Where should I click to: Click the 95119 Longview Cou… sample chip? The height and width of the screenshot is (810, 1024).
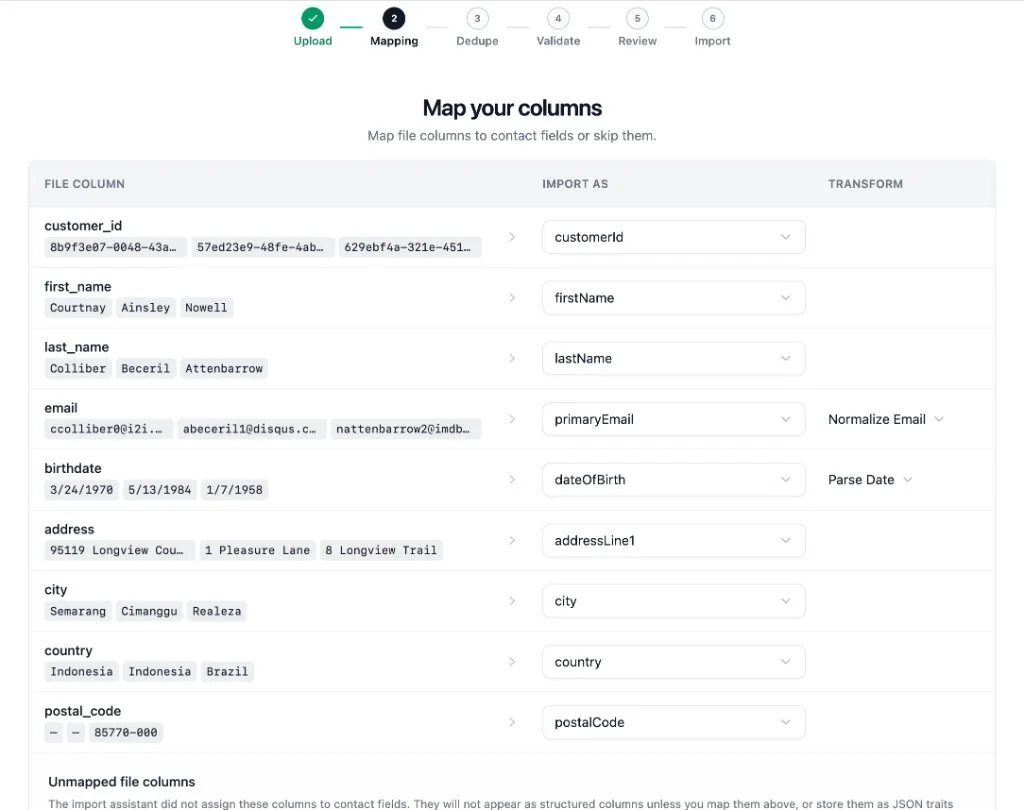click(x=120, y=551)
